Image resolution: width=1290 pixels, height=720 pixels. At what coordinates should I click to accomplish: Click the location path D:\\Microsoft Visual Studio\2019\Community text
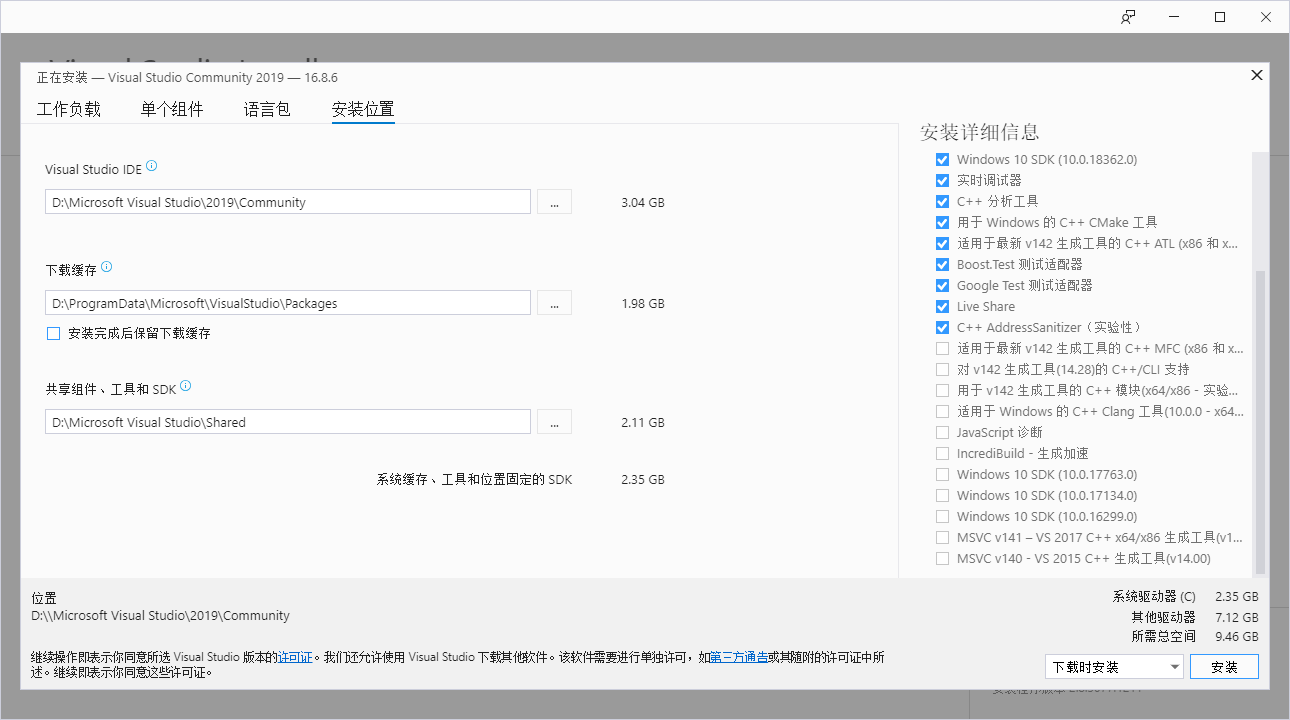[x=160, y=616]
